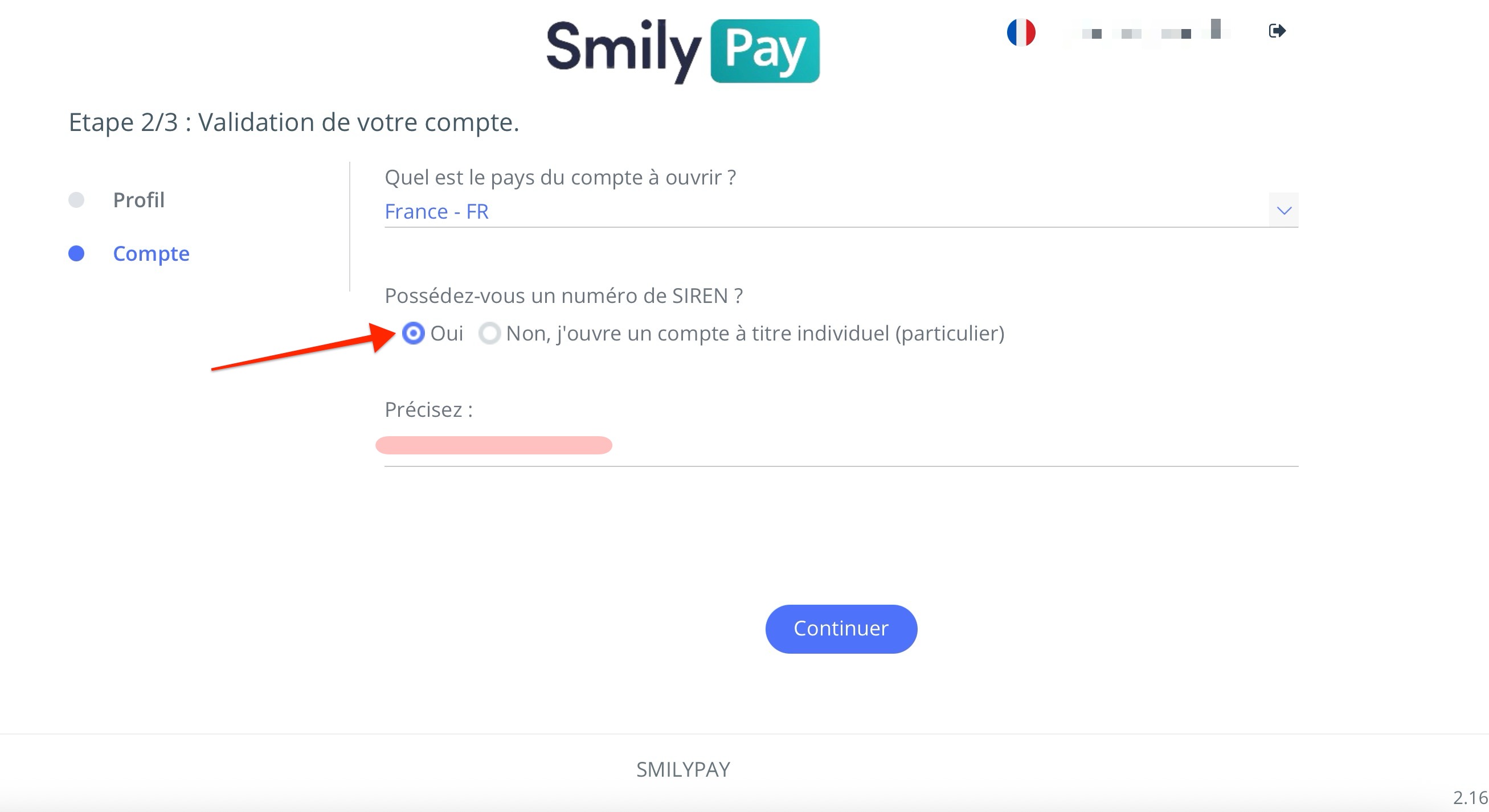Click the blurred username in the header
Screen dimensions: 1489x812
[1150, 31]
